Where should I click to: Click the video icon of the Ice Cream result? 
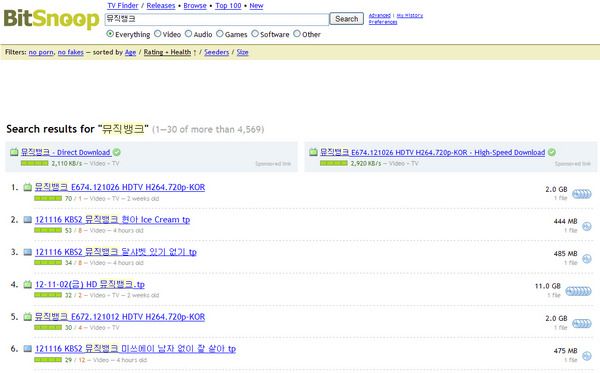click(x=28, y=220)
